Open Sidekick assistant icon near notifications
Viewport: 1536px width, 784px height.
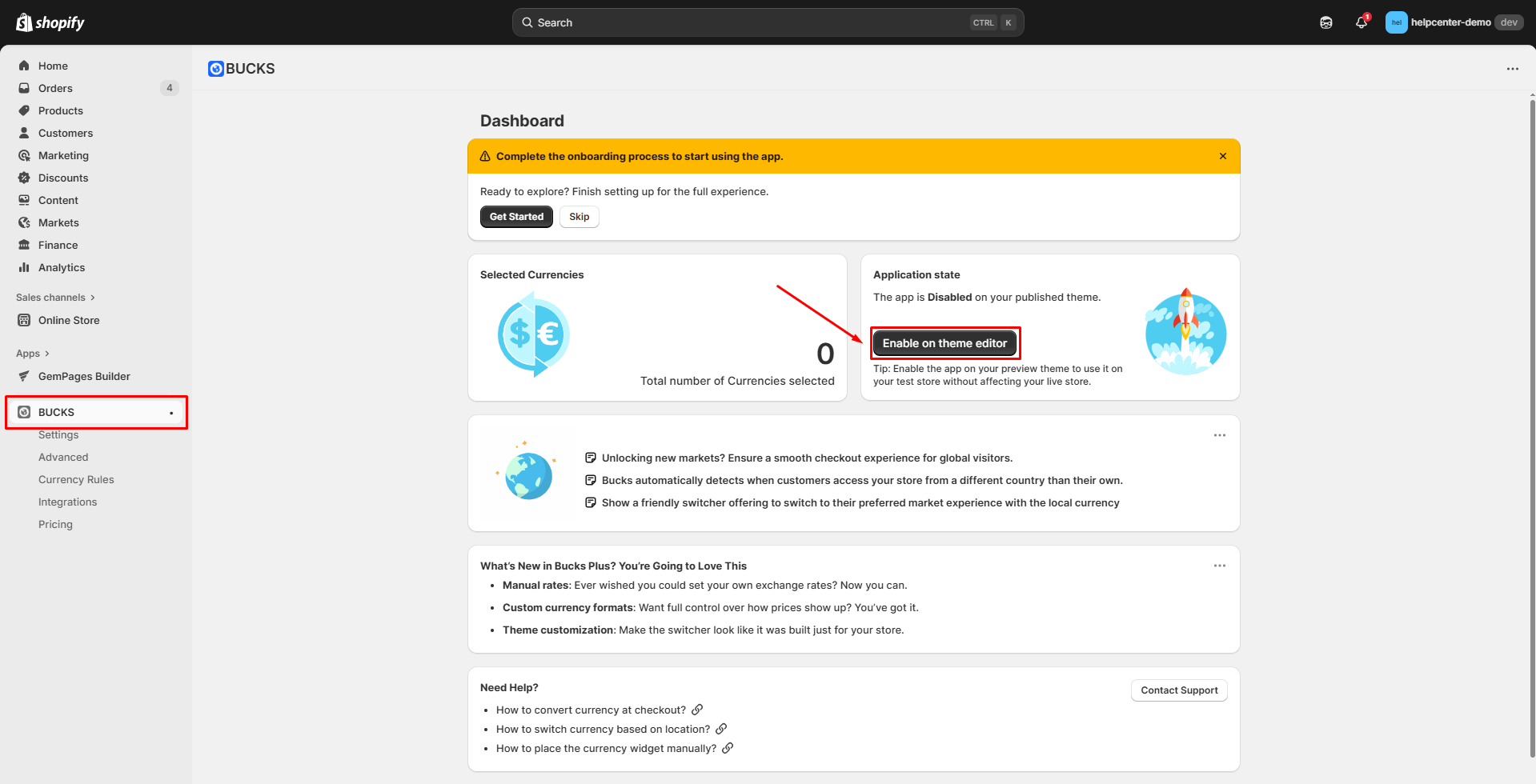click(x=1326, y=22)
